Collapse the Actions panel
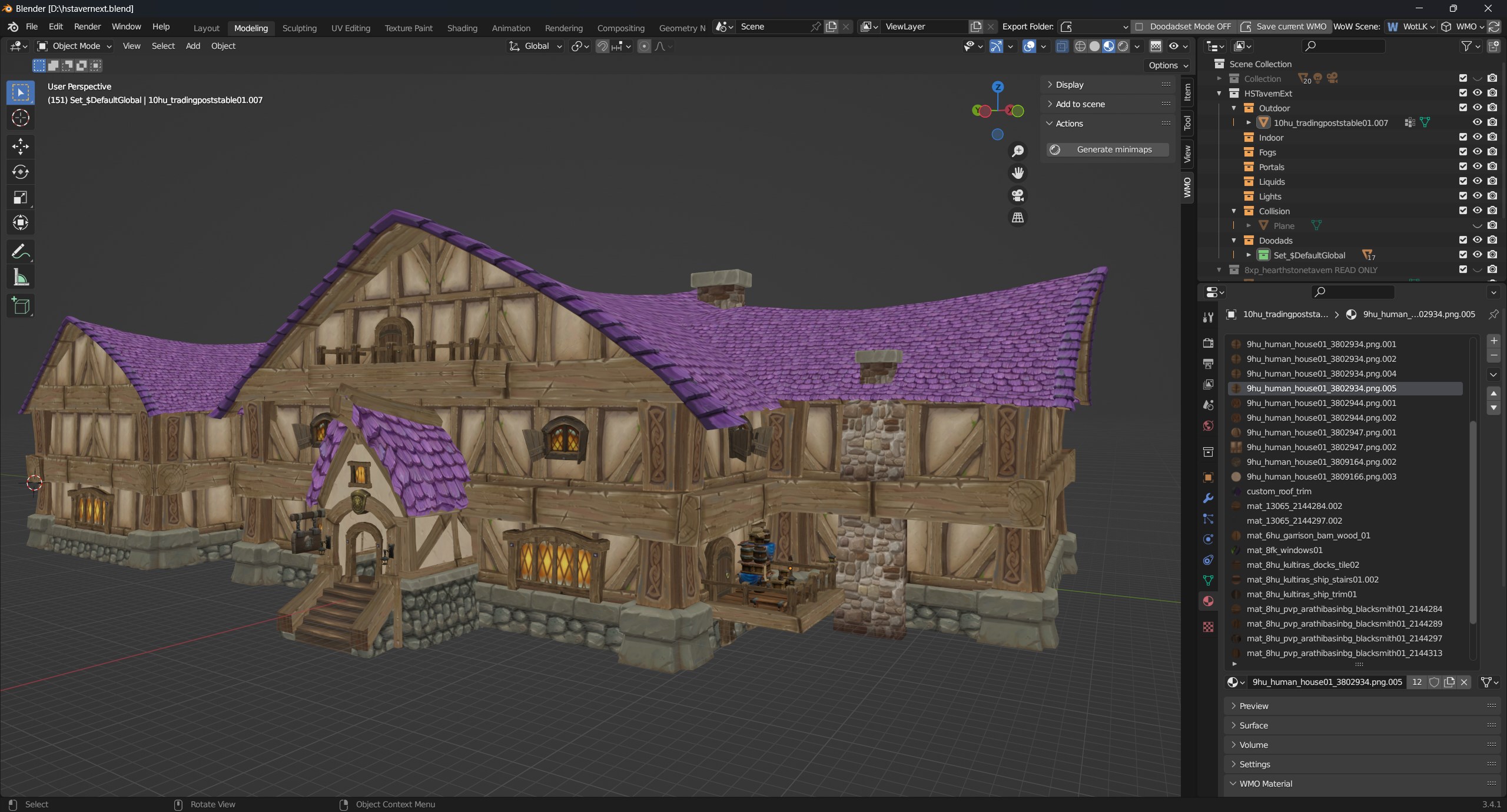 [1108, 124]
